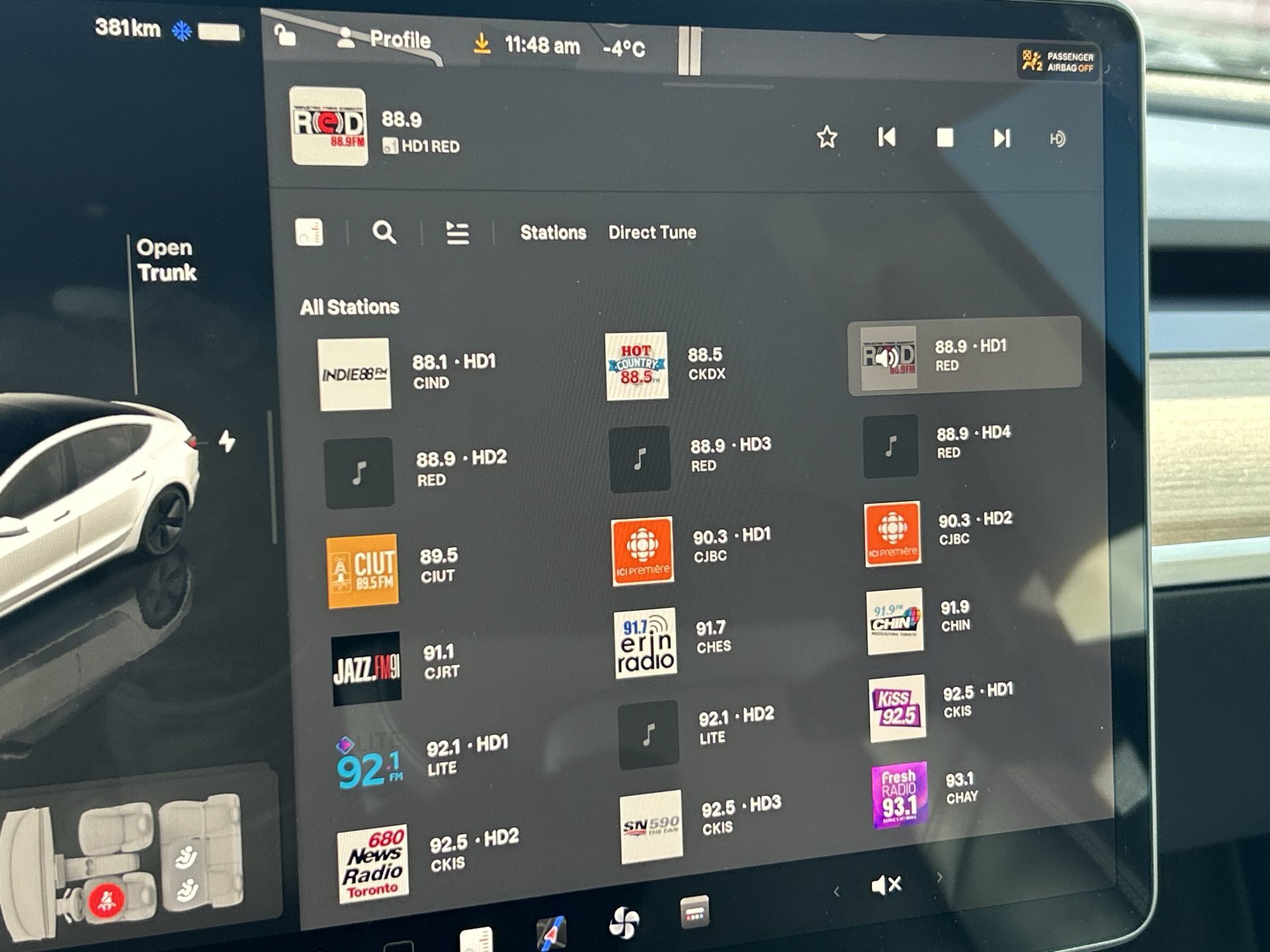Open charging via the lightning bolt icon
1270x952 pixels.
pyautogui.click(x=227, y=441)
